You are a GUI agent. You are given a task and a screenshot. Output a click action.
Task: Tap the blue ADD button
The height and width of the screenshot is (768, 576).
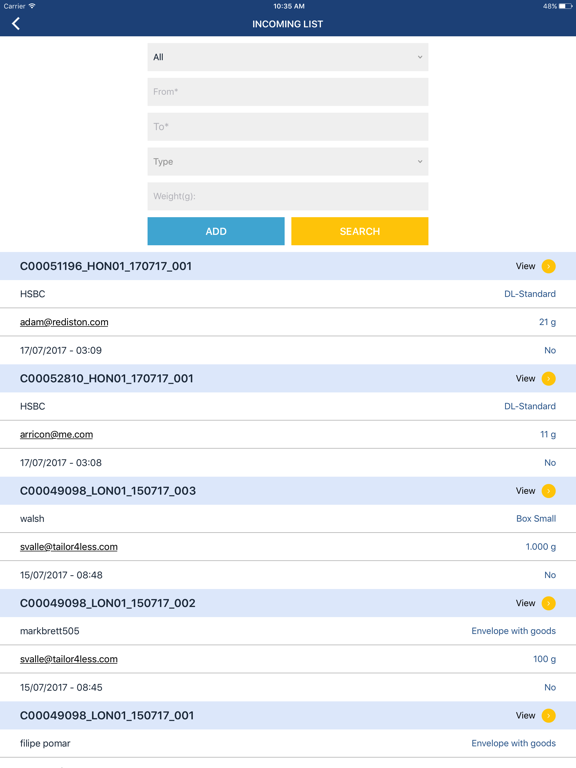216,231
